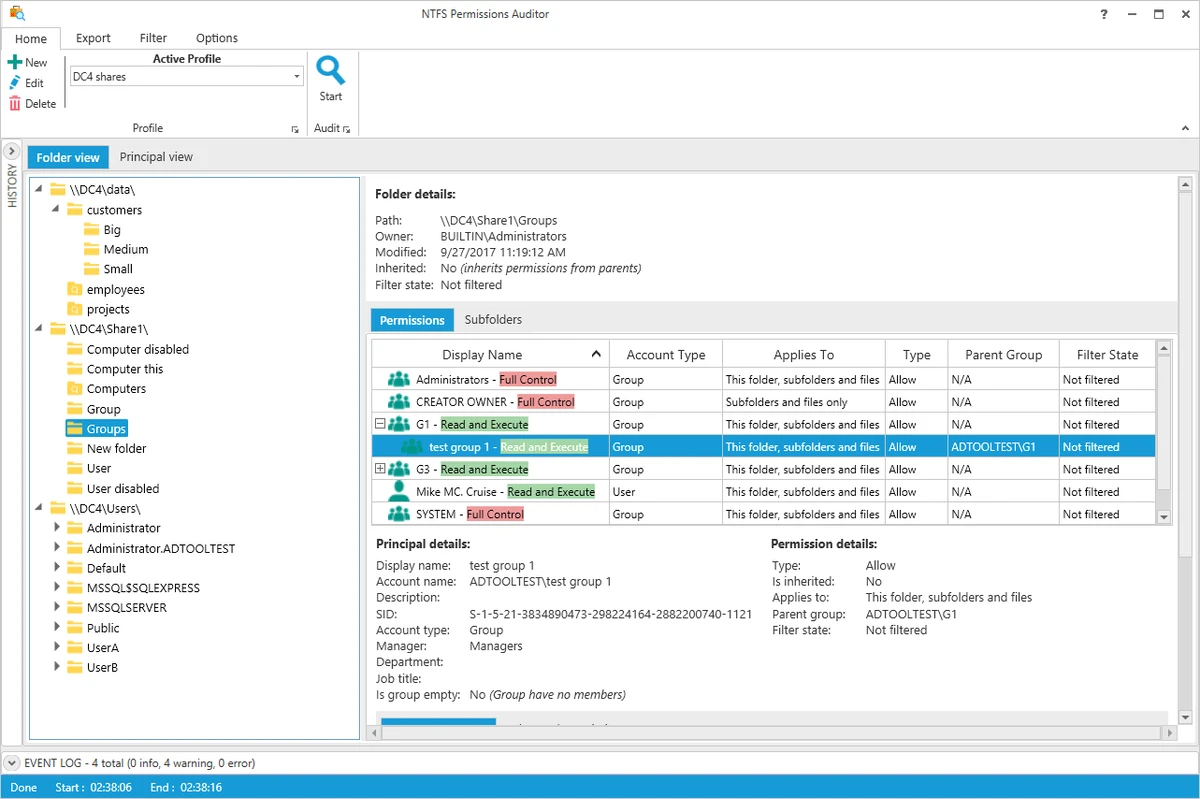Image resolution: width=1200 pixels, height=799 pixels.
Task: Expand the UserA folder node
Action: pos(57,647)
